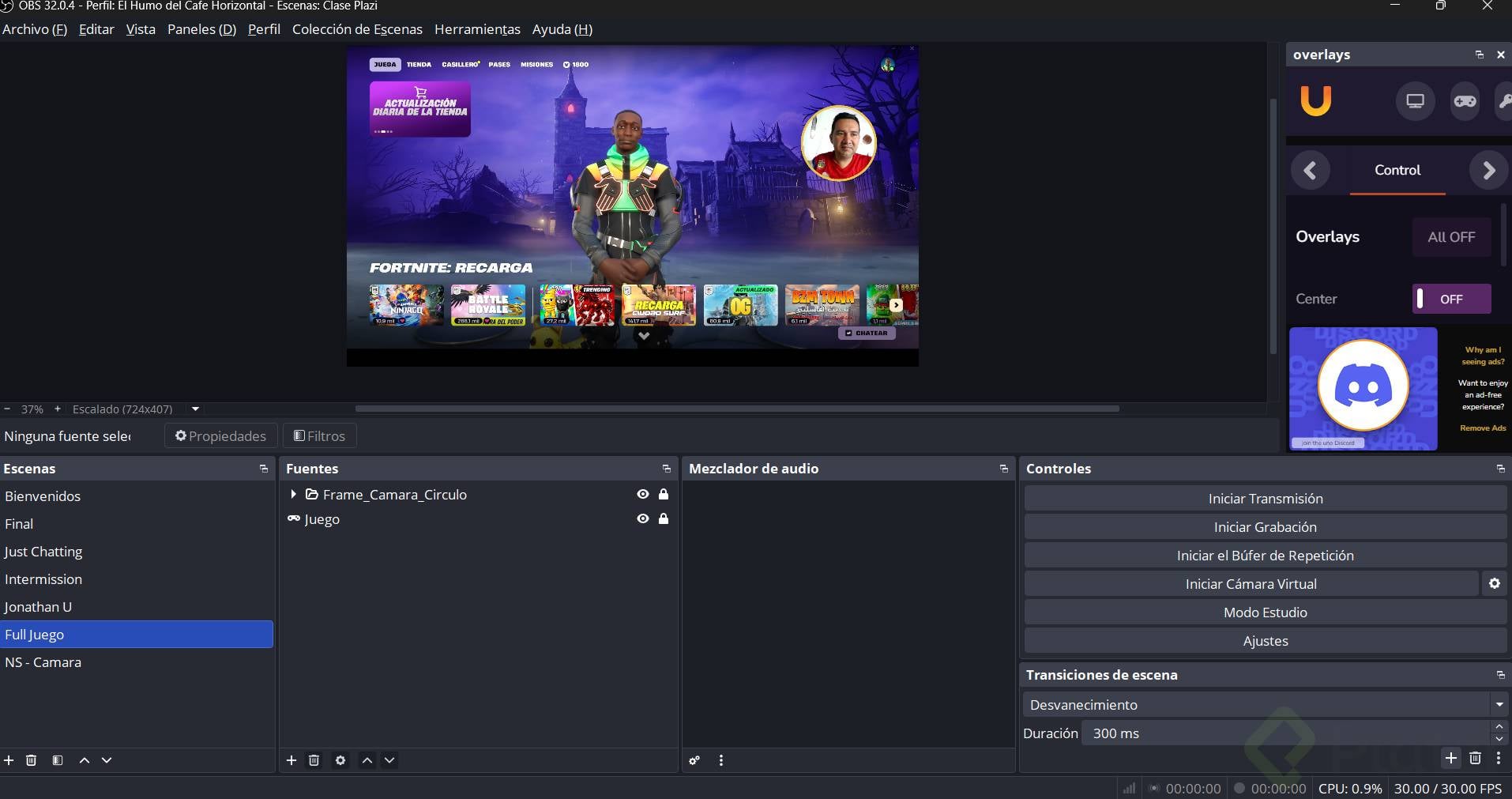Open Propiedades of the selected source
Viewport: 1512px width, 799px height.
pyautogui.click(x=220, y=436)
